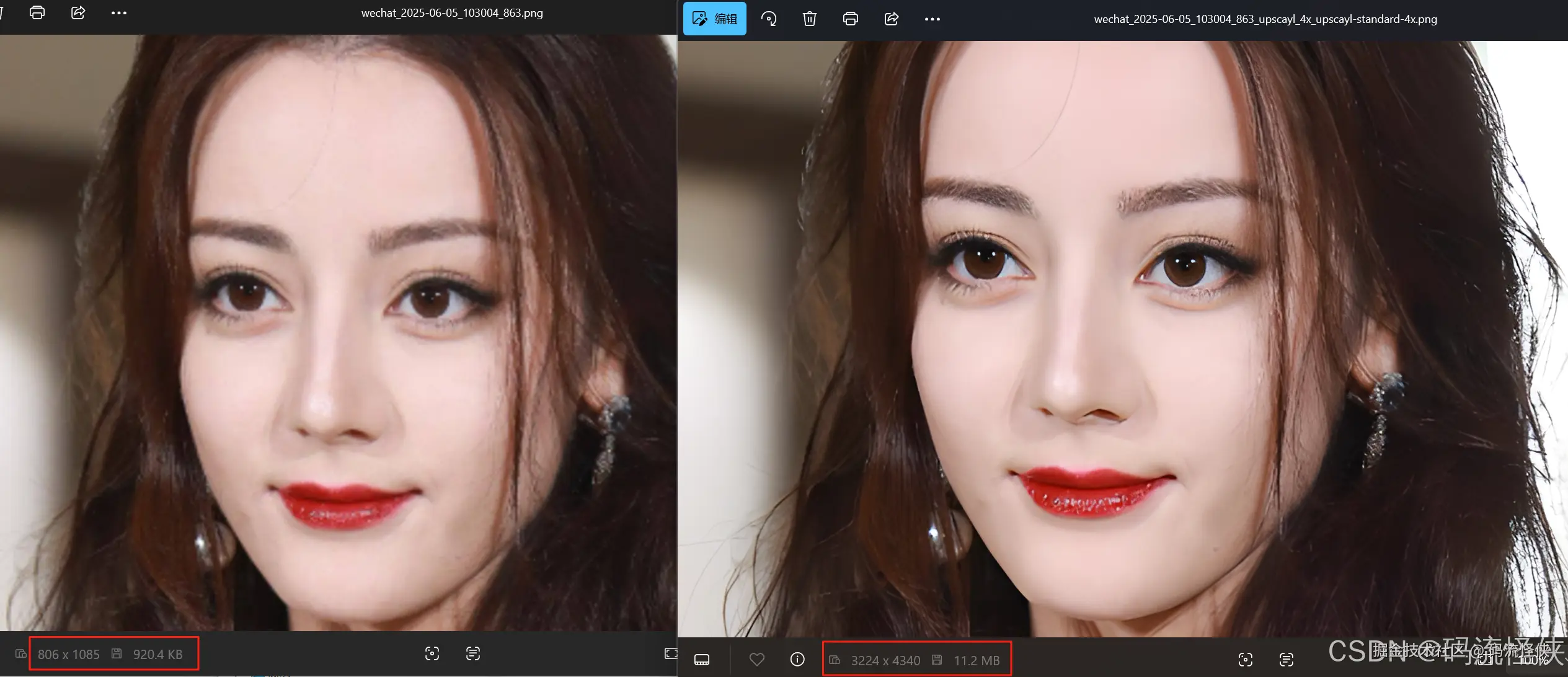Image resolution: width=1568 pixels, height=677 pixels.
Task: Print the upscaled upscayl-standard-4x image
Action: click(x=850, y=19)
